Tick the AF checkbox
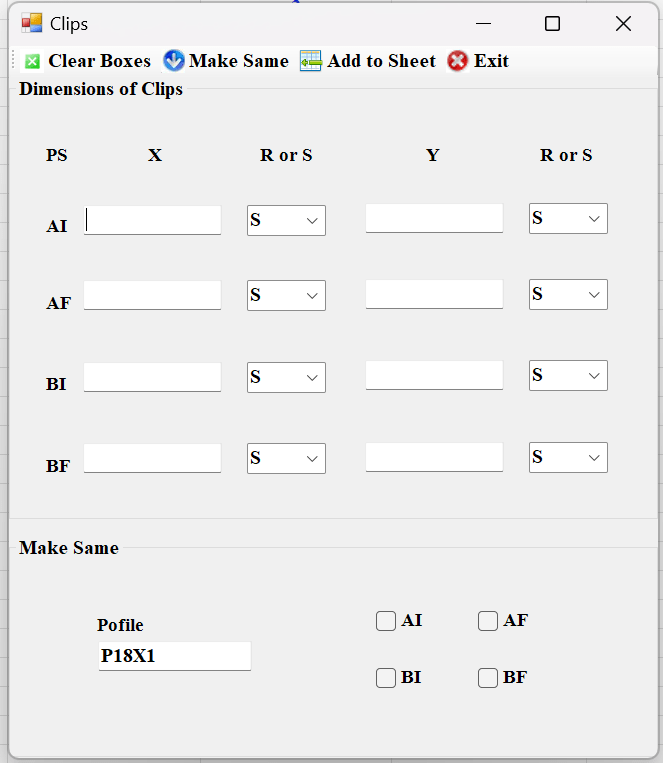This screenshot has height=763, width=663. pyautogui.click(x=488, y=621)
